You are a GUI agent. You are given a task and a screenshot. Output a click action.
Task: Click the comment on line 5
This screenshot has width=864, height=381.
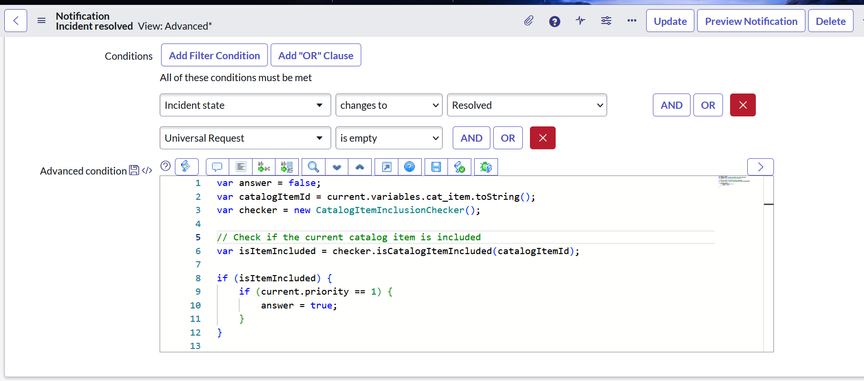[349, 237]
